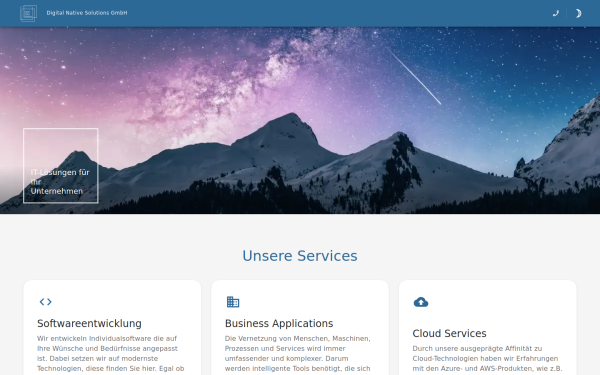Open the Digital Native Solutions GmbH home link
Viewport: 600px width, 375px height.
coord(87,13)
